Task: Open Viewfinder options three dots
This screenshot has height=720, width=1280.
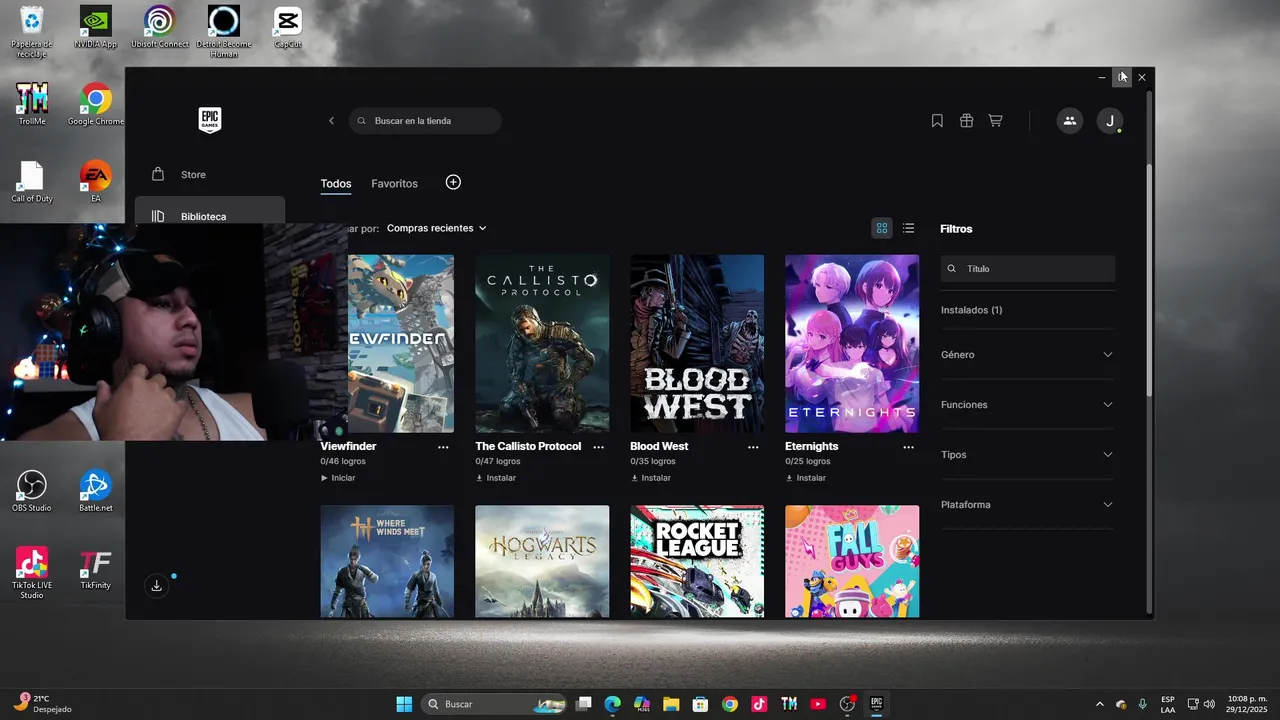Action: (x=443, y=447)
